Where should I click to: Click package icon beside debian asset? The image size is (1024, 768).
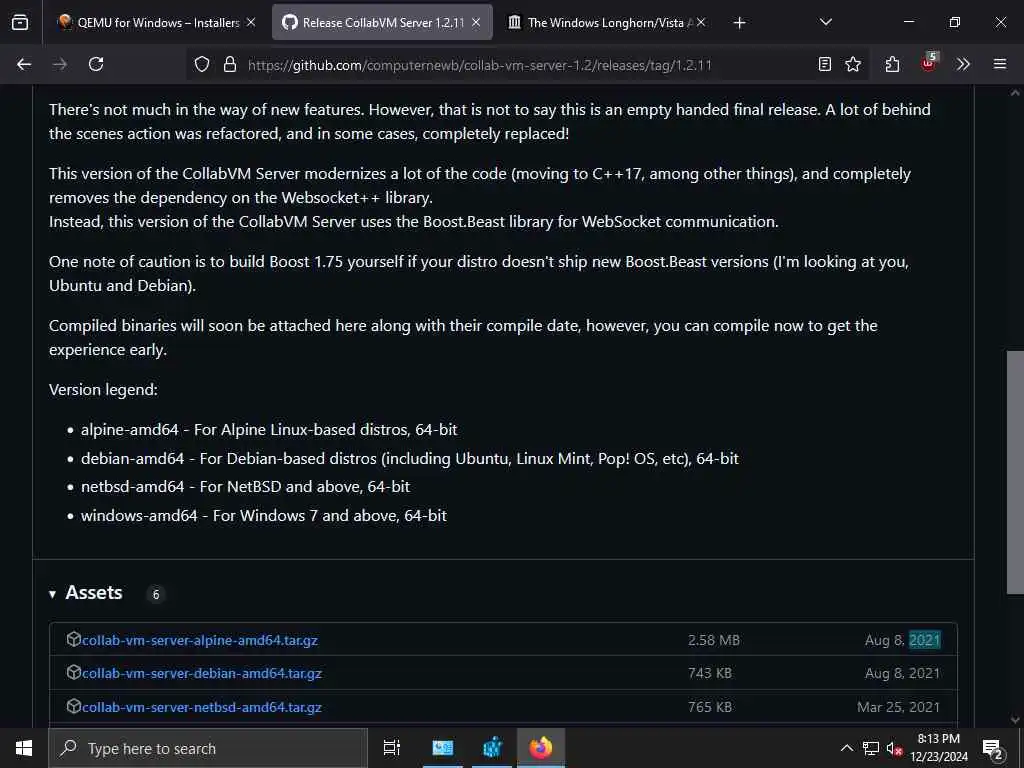pos(74,672)
